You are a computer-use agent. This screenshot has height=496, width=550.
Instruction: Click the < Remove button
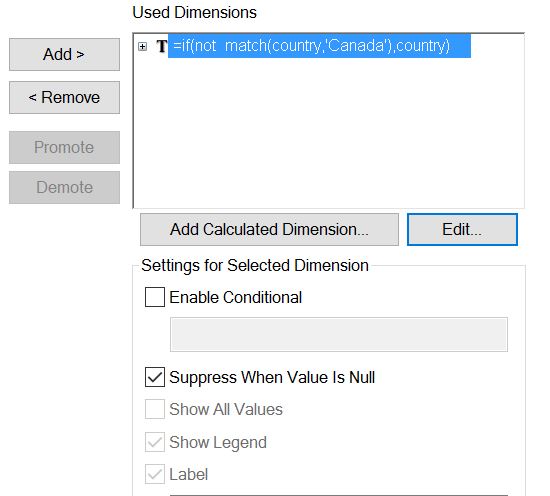pyautogui.click(x=64, y=98)
